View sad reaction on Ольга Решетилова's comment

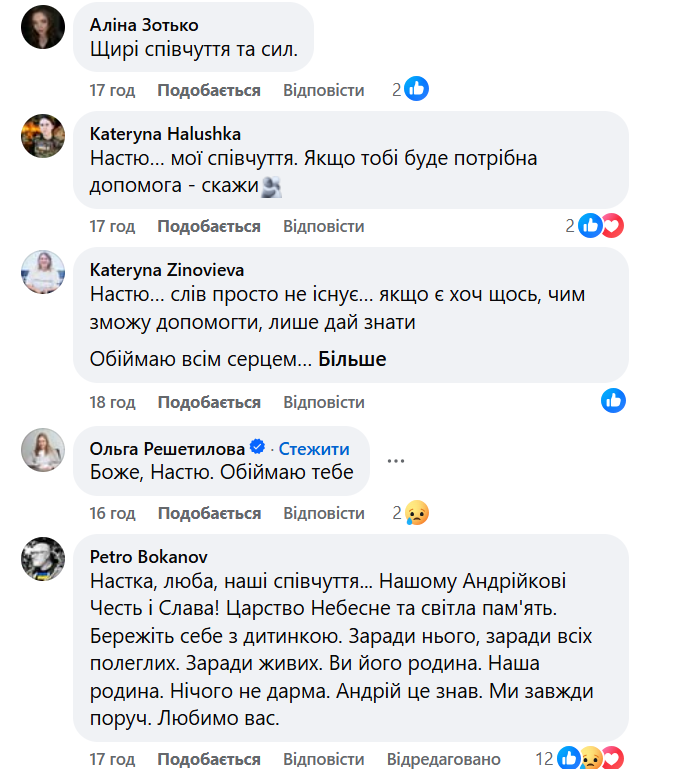pos(416,513)
